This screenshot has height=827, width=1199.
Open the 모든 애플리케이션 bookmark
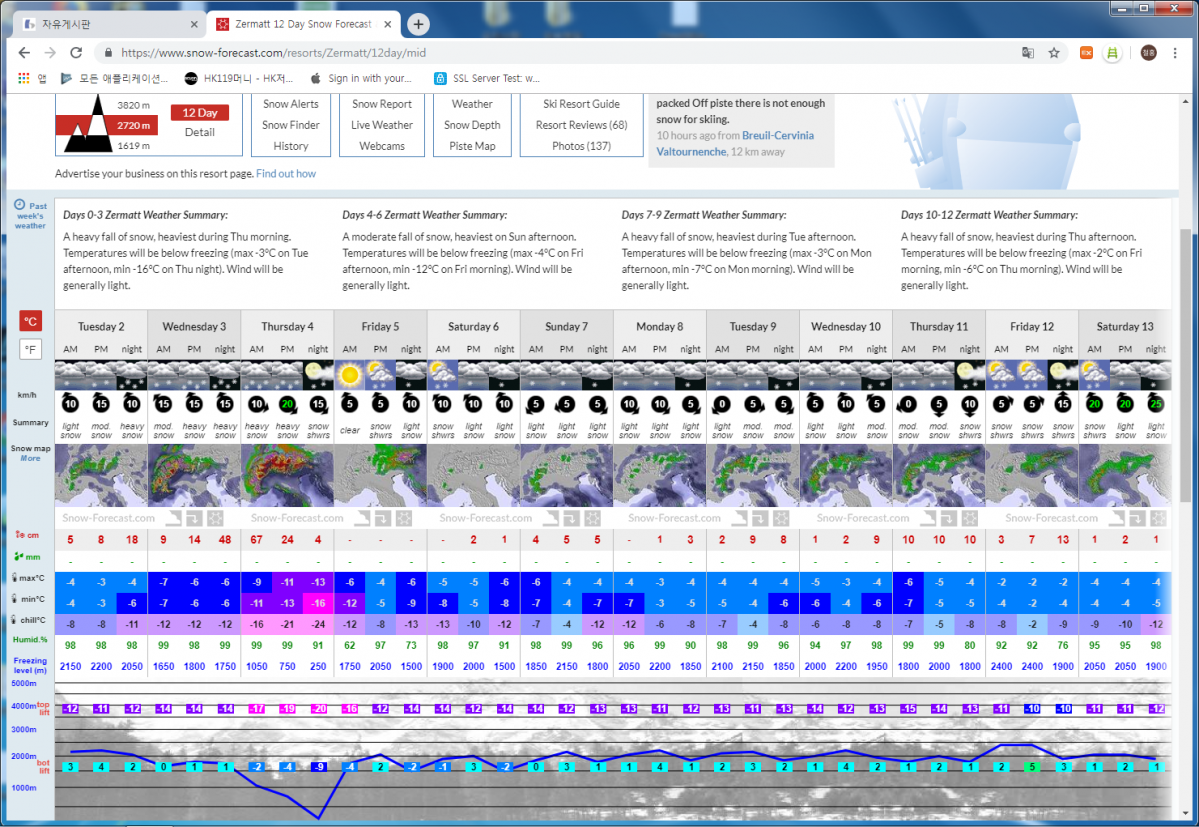114,78
